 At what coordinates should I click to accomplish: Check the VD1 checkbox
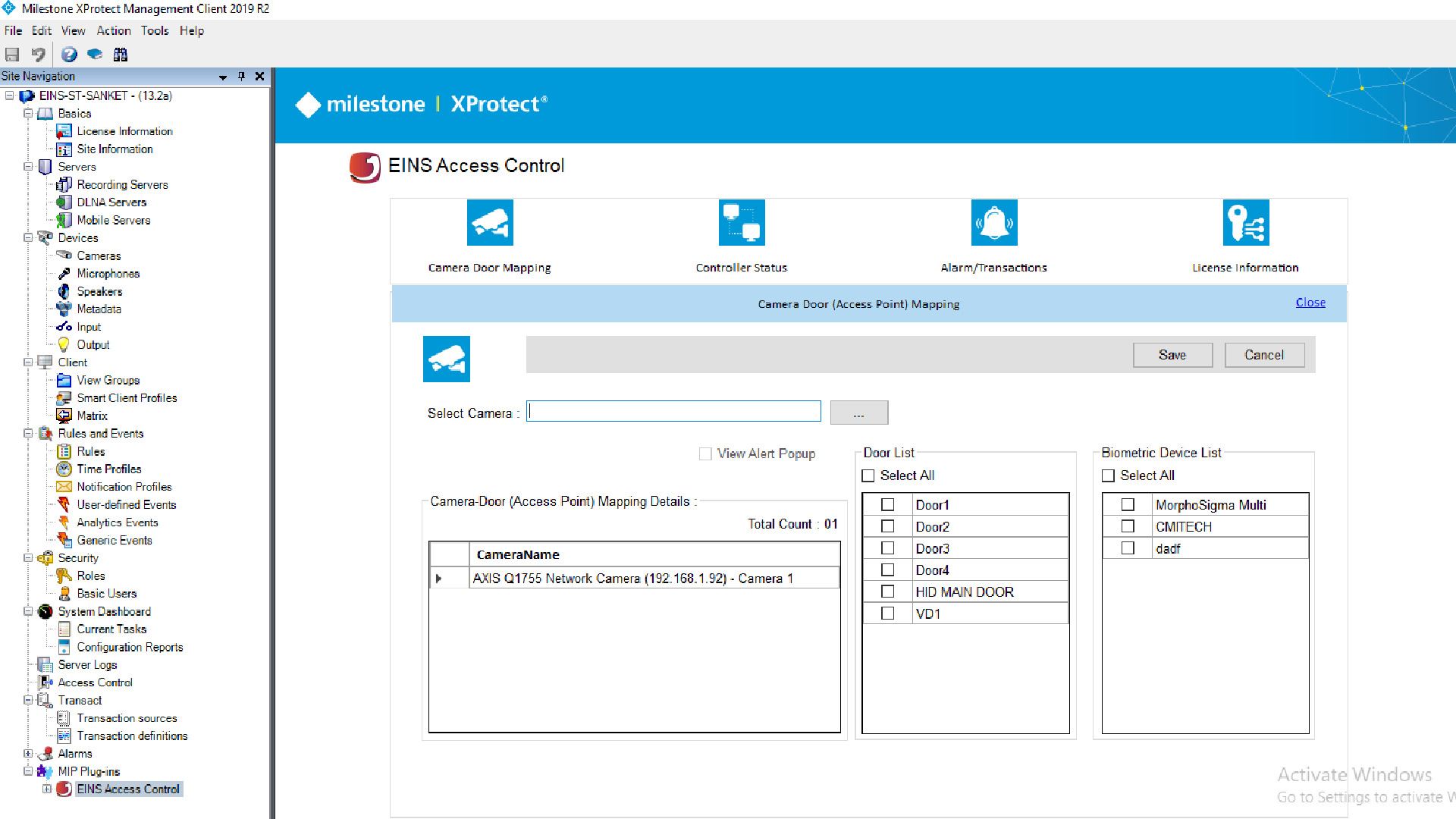(x=888, y=613)
